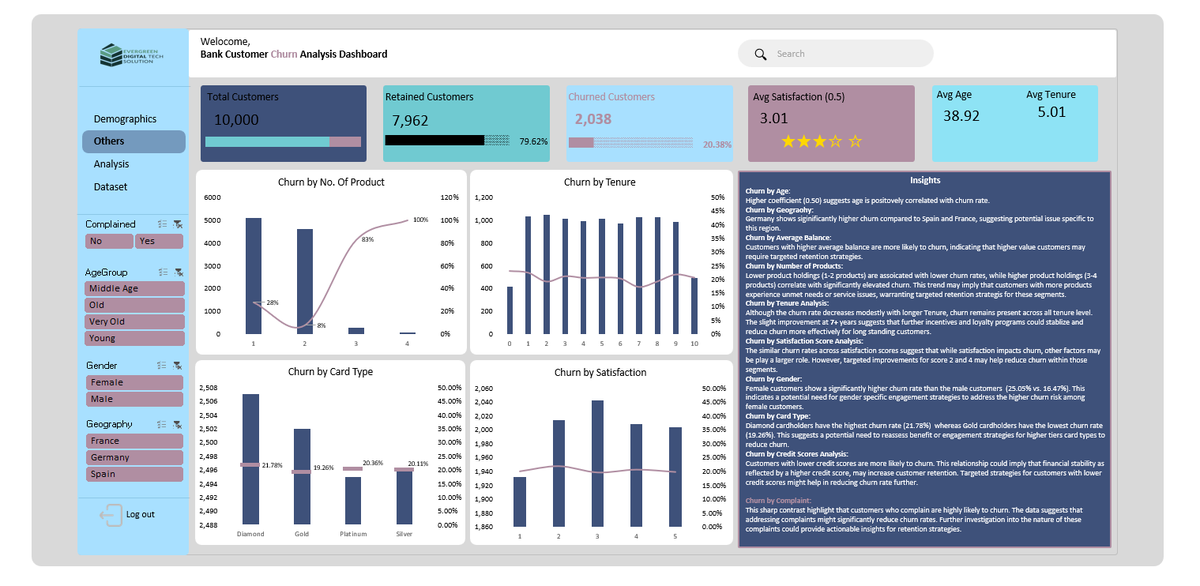Click the Churn by Complaint insight heading
This screenshot has width=1200, height=586.
779,500
